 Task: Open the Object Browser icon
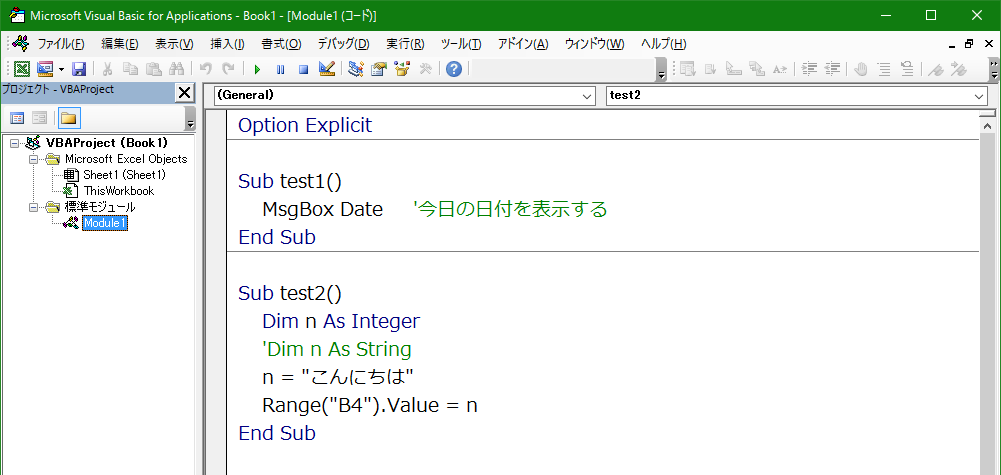[402, 69]
